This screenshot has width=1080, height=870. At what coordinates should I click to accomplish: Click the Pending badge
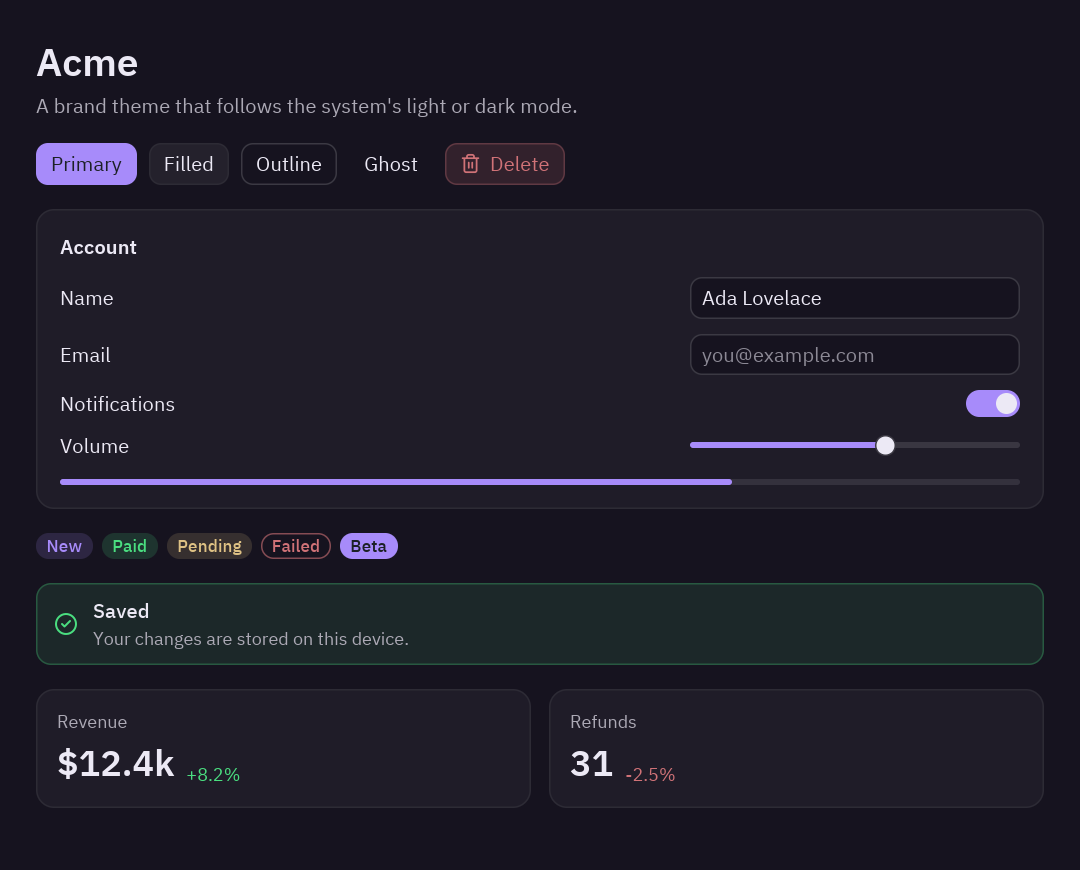click(x=209, y=546)
